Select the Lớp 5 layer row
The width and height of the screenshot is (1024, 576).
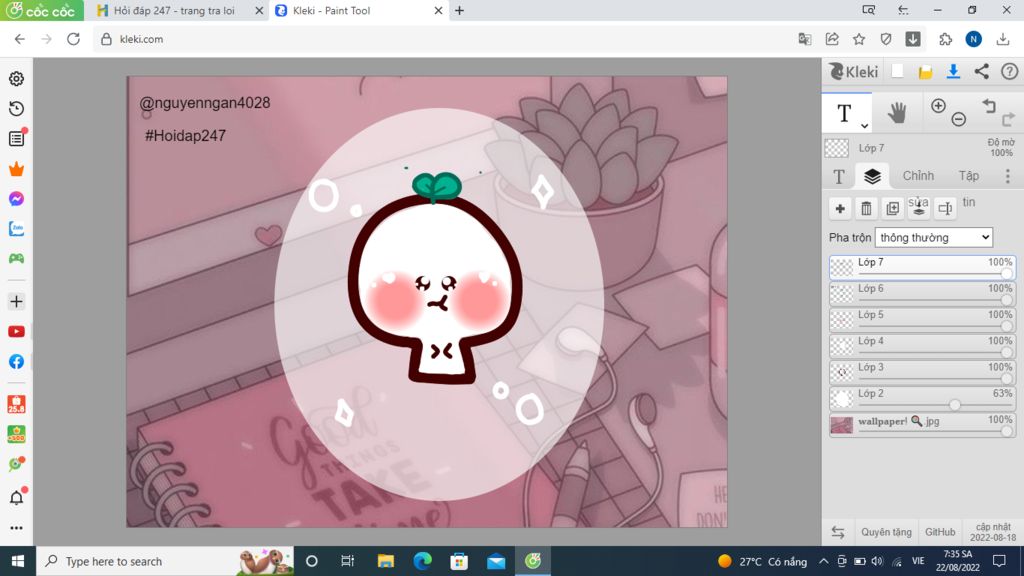coord(922,320)
